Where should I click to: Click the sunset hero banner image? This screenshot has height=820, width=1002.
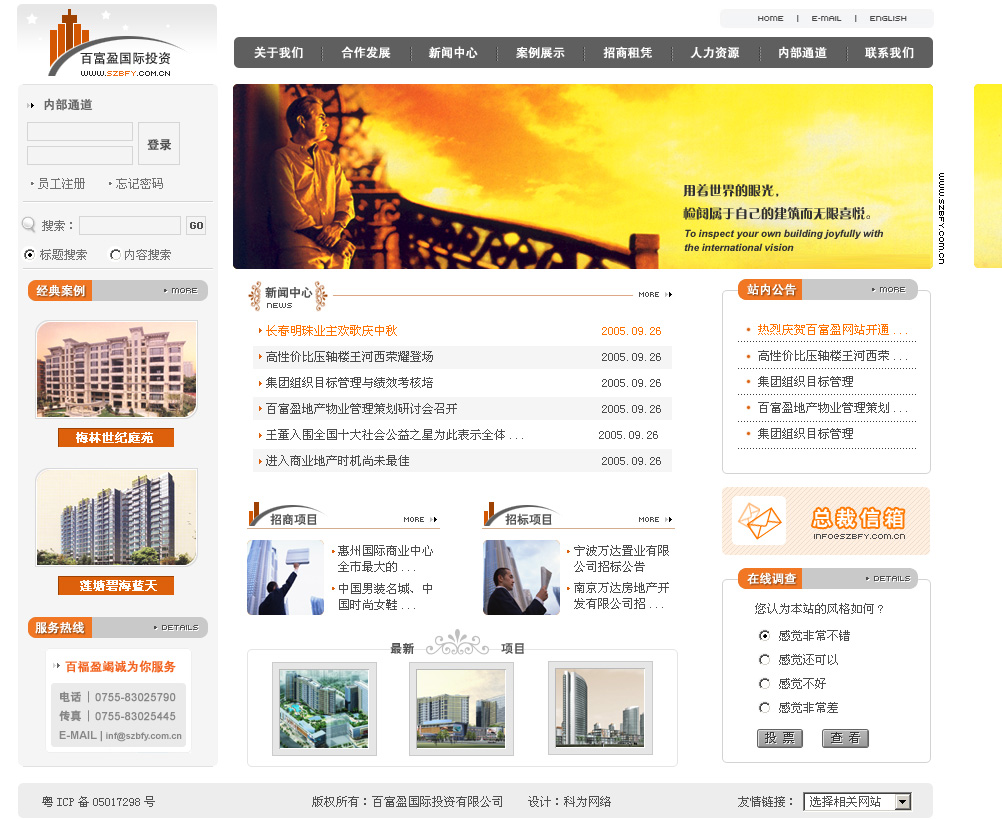point(583,176)
